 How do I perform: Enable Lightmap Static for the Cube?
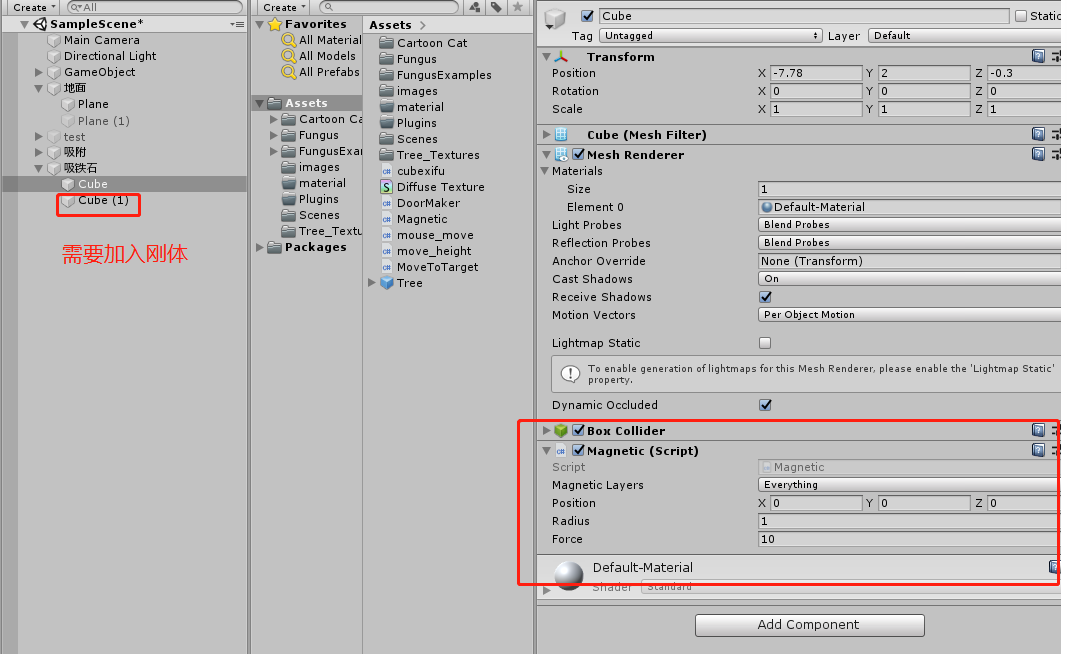(x=765, y=342)
